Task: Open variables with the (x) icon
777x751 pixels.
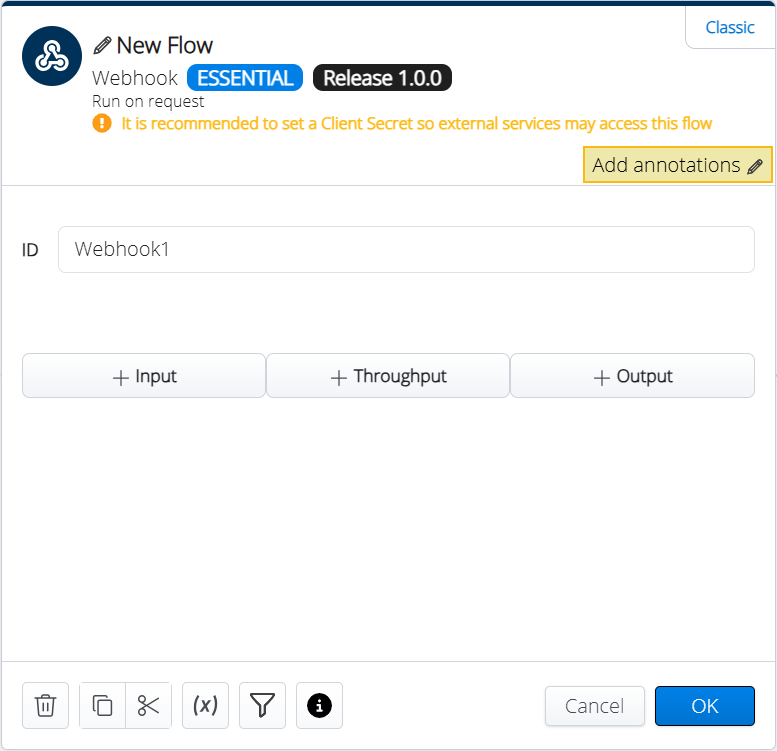Action: click(205, 706)
